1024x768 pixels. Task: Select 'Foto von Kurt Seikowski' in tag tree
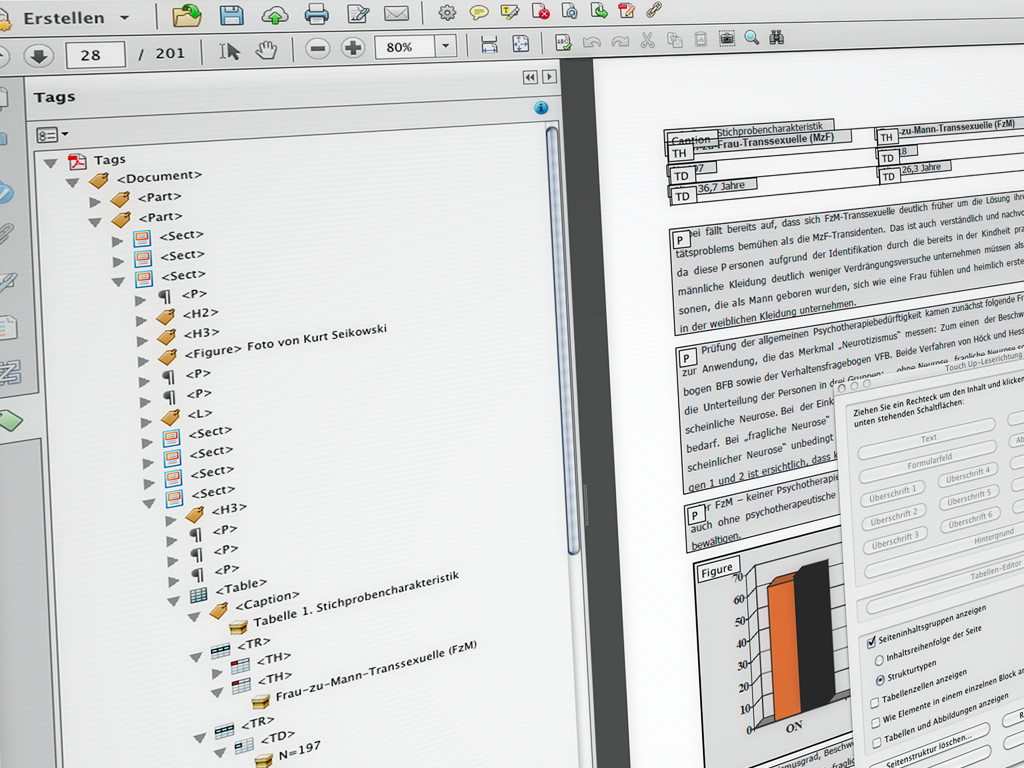(x=316, y=338)
